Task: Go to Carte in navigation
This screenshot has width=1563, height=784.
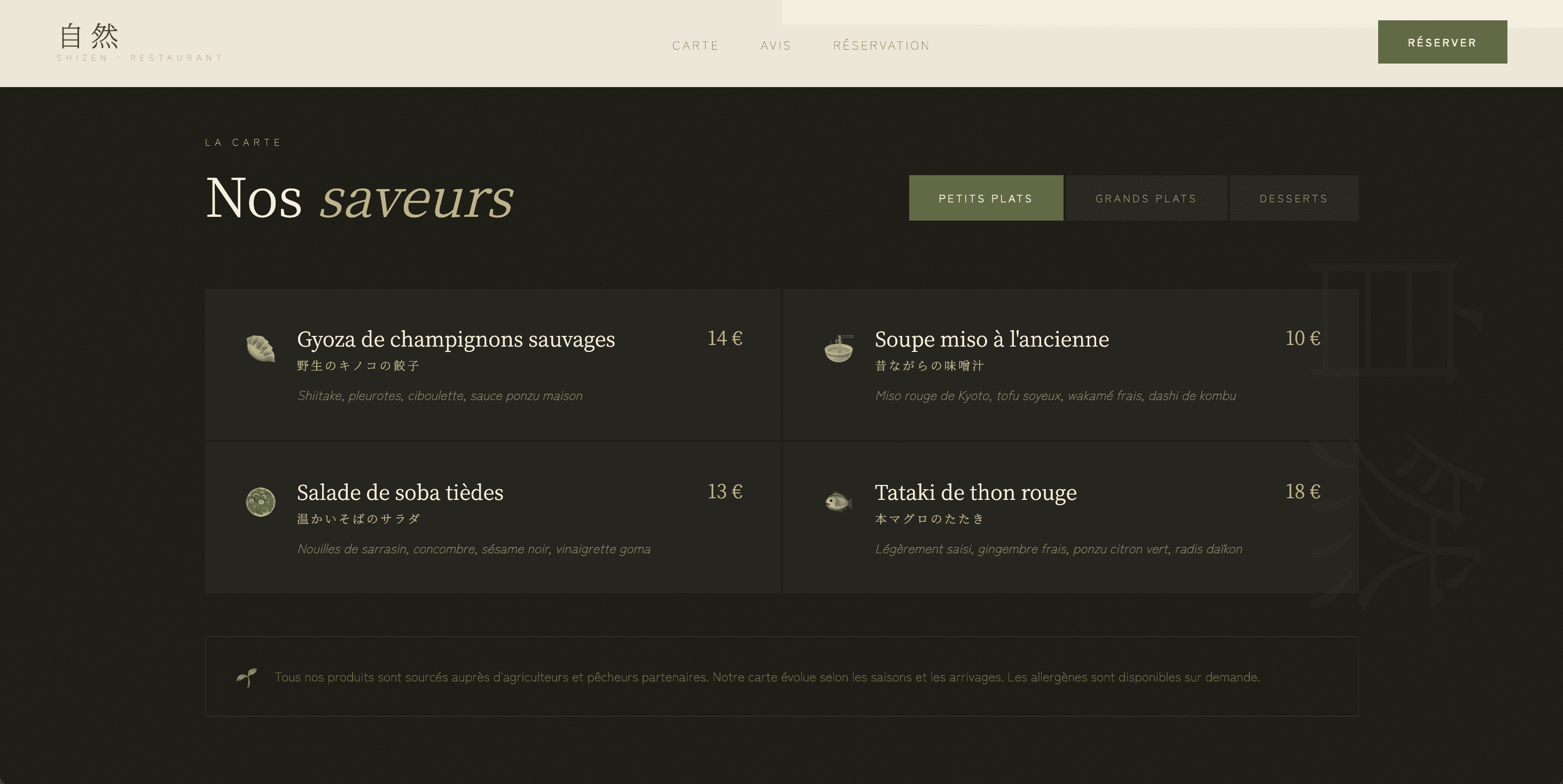Action: [x=695, y=45]
